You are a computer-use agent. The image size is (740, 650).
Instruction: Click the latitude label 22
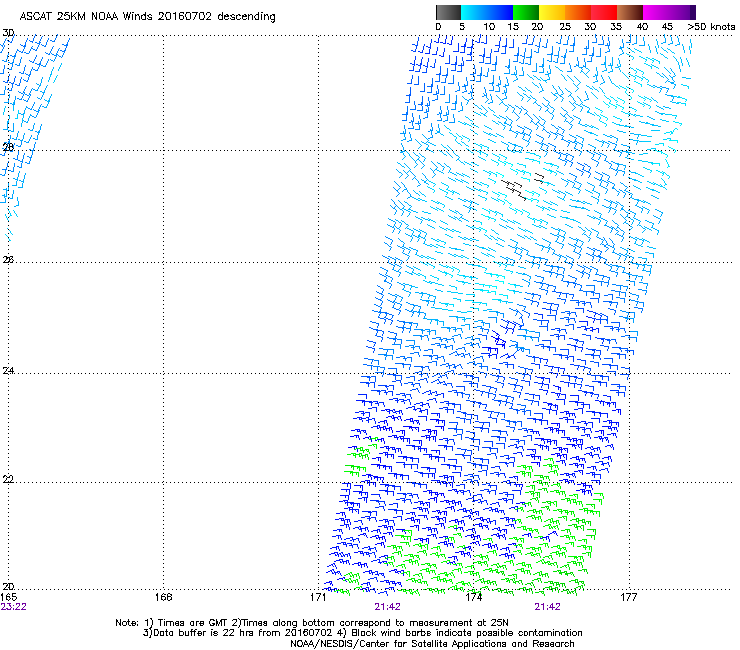click(8, 479)
